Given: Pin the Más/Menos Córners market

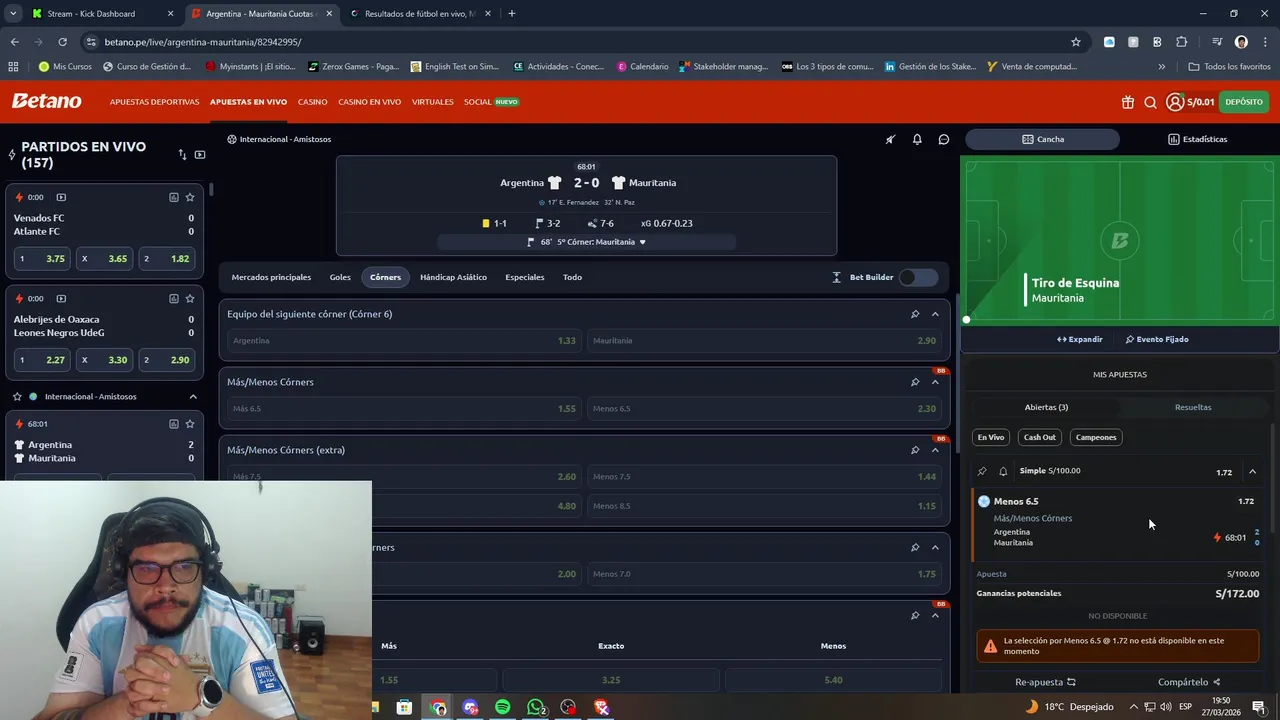Looking at the screenshot, I should (914, 382).
